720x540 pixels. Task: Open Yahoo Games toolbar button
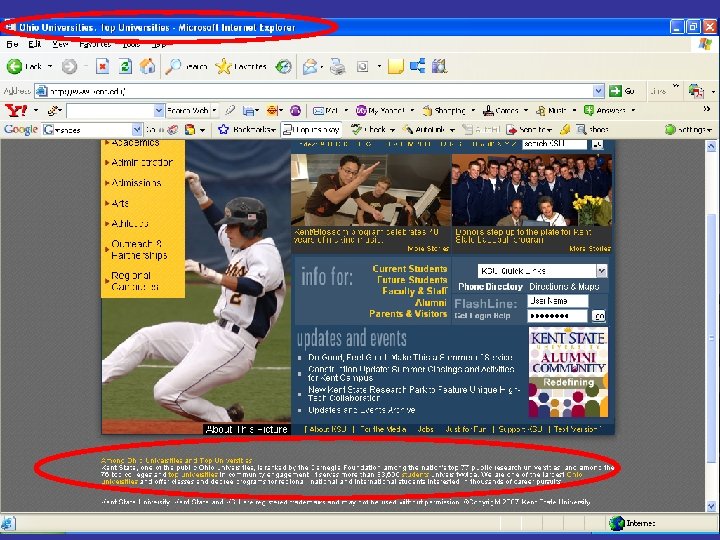(501, 111)
